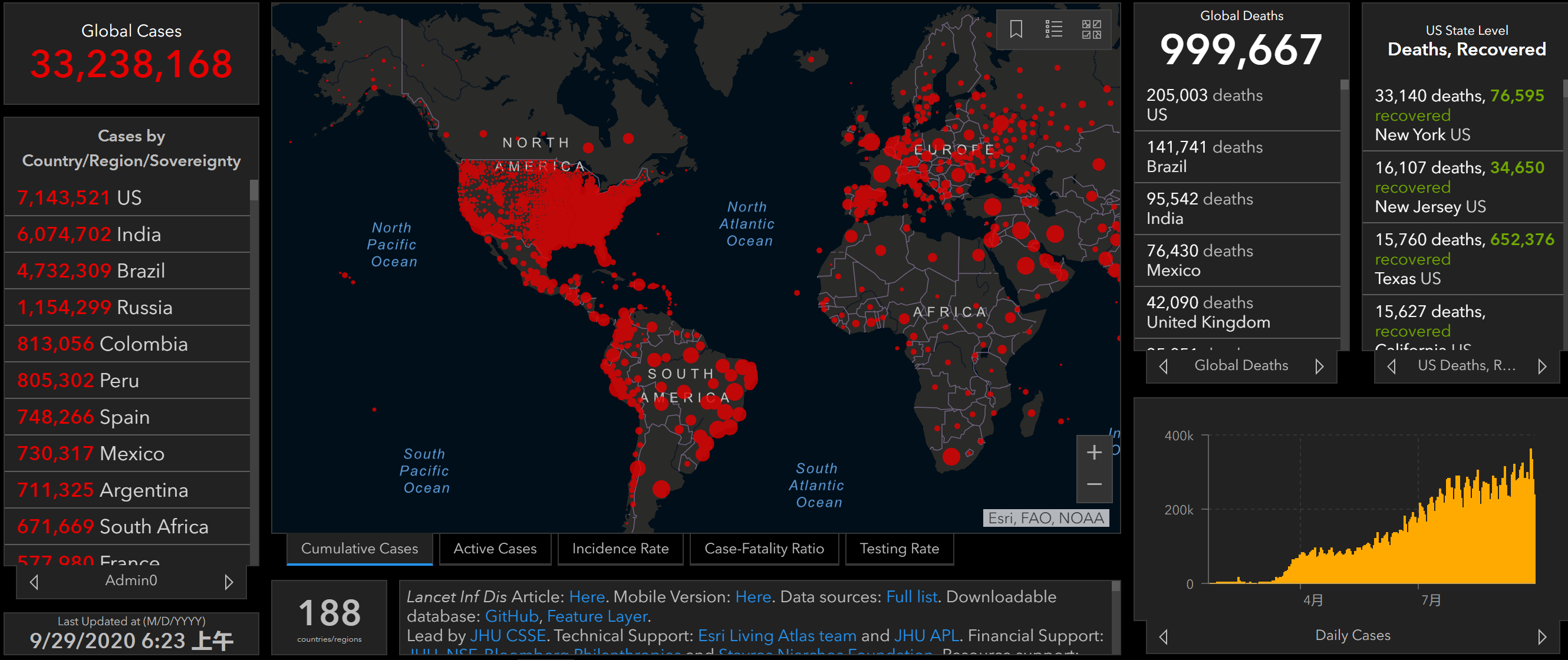The width and height of the screenshot is (1568, 660).
Task: Open the map legend list icon
Action: click(1053, 29)
